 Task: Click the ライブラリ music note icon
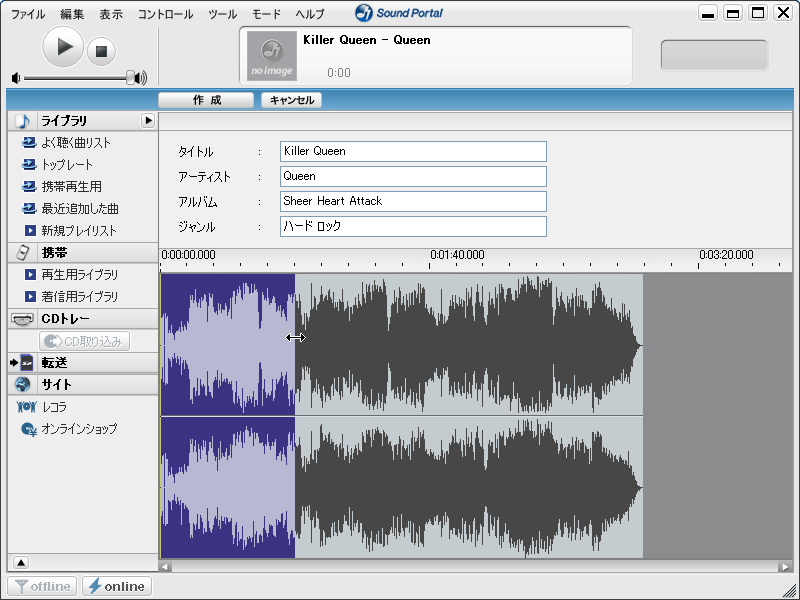pyautogui.click(x=23, y=121)
